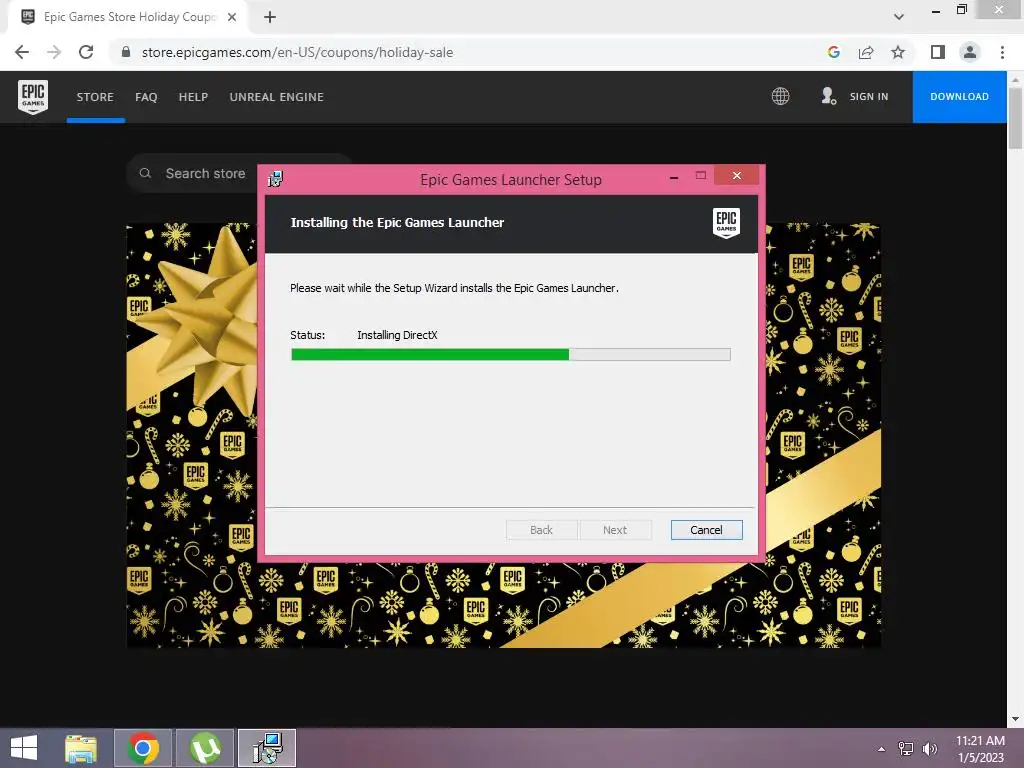Open the Chrome profile avatar
The height and width of the screenshot is (768, 1024).
tap(970, 52)
